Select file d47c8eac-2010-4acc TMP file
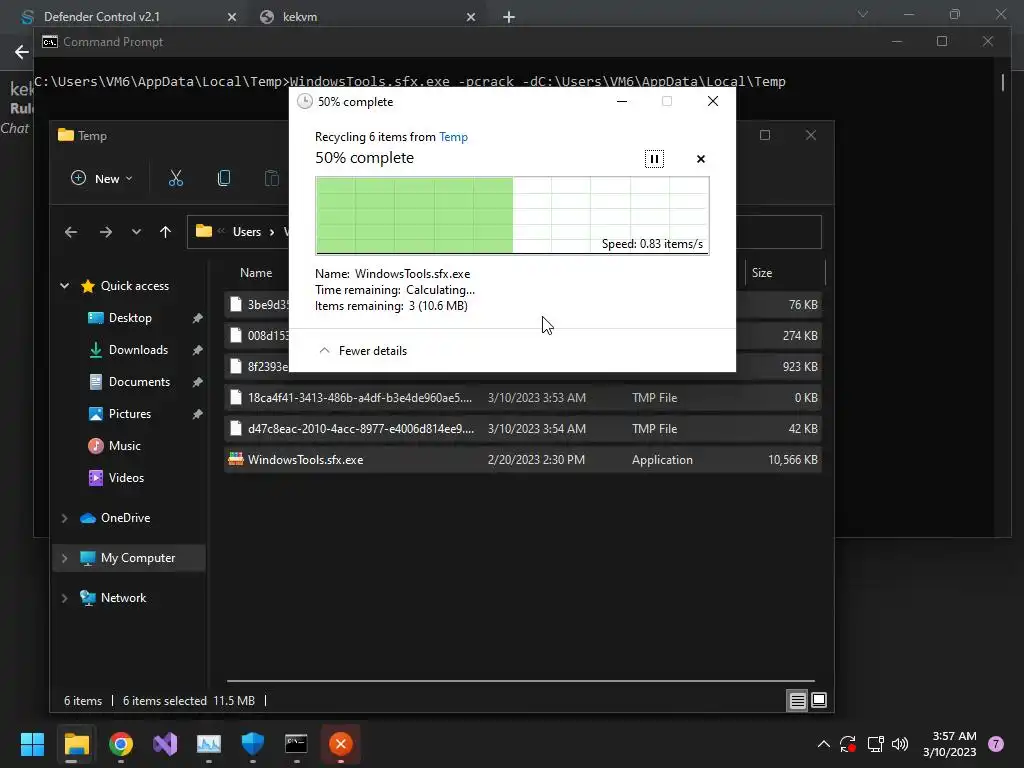 tap(522, 429)
